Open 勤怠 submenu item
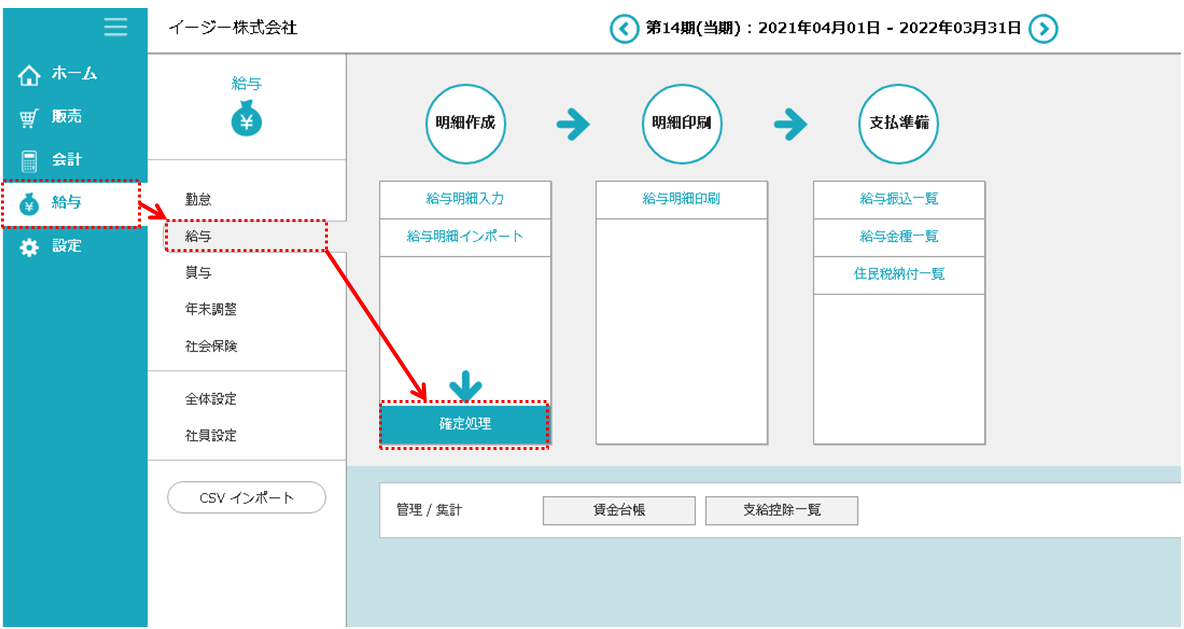The image size is (1184, 629). click(x=198, y=200)
